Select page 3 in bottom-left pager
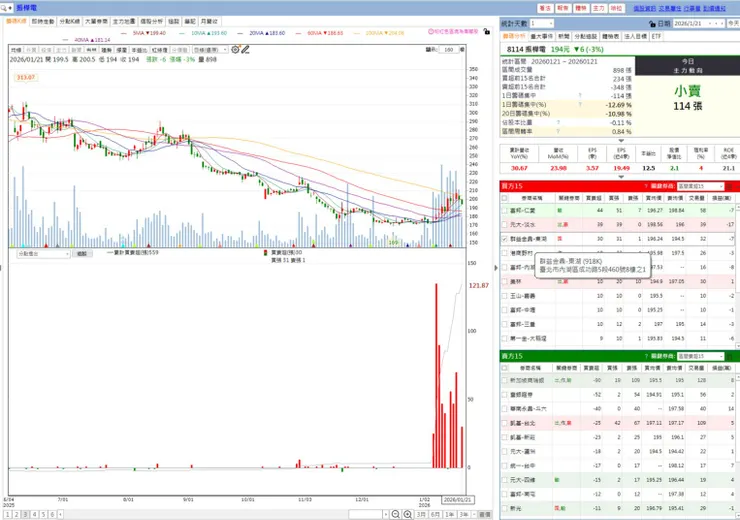This screenshot has height=520, width=740. click(x=25, y=515)
